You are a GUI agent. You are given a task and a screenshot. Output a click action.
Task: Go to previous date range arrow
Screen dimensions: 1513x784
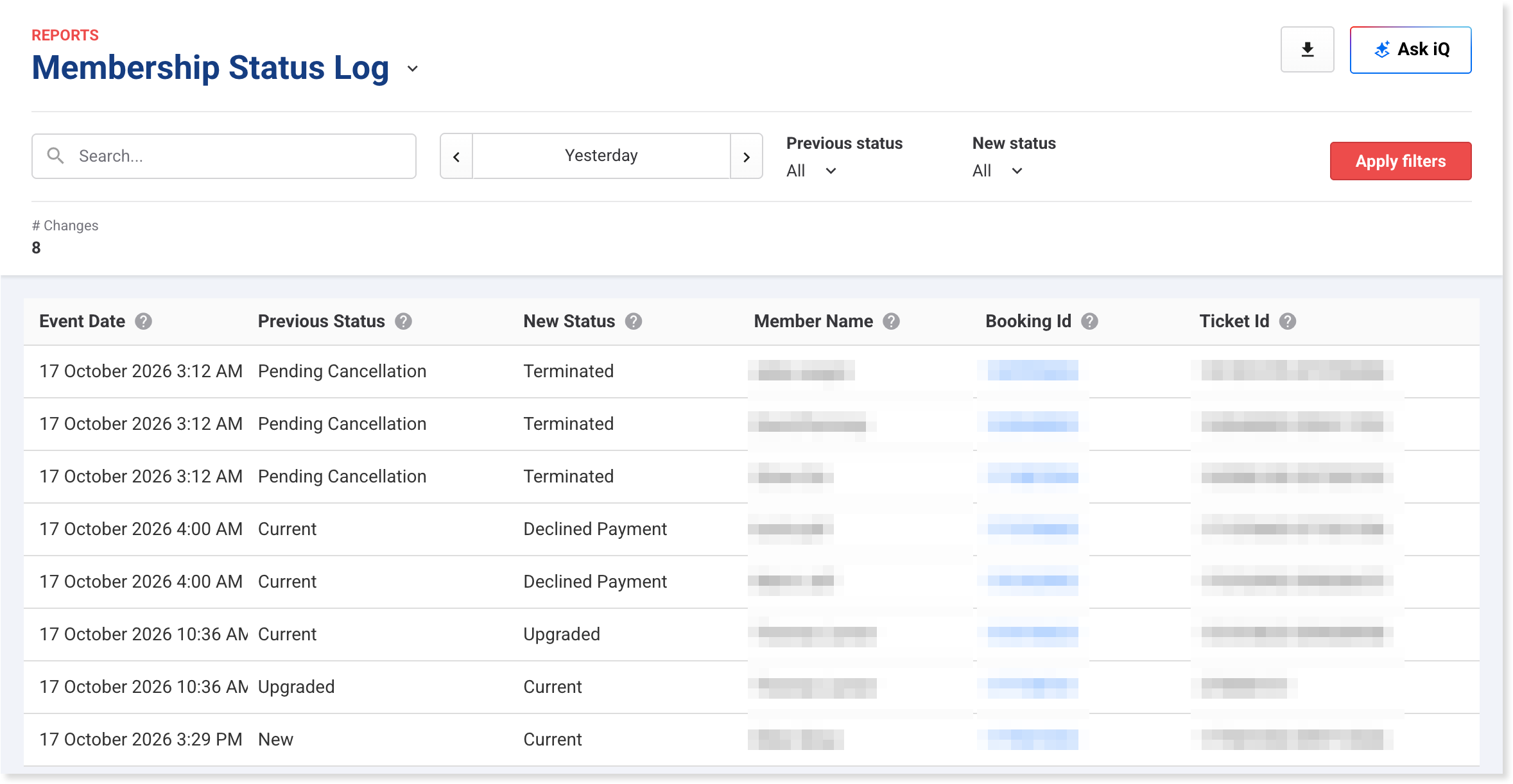pyautogui.click(x=456, y=156)
